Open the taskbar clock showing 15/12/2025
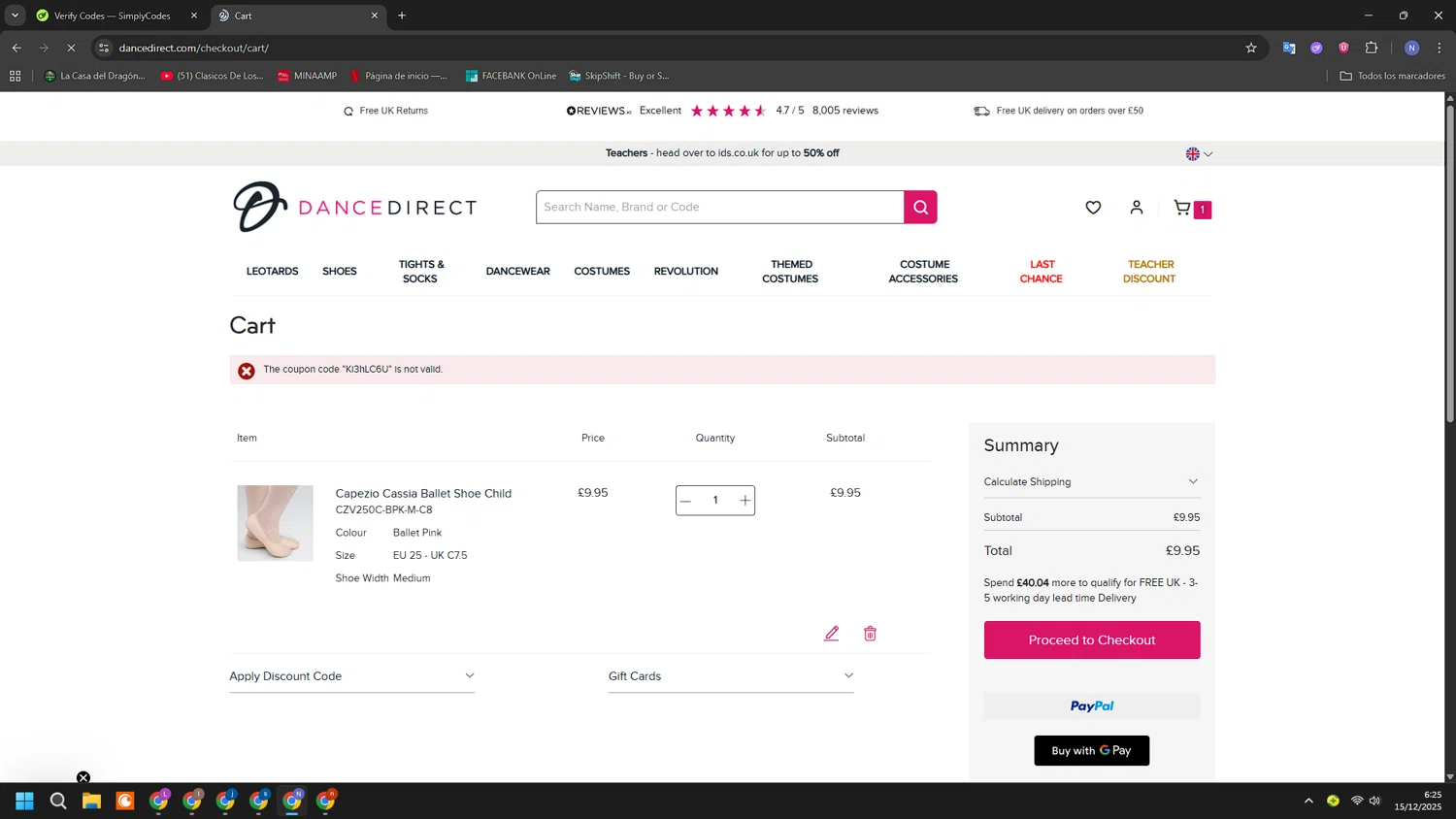Viewport: 1456px width, 819px height. 1418,801
